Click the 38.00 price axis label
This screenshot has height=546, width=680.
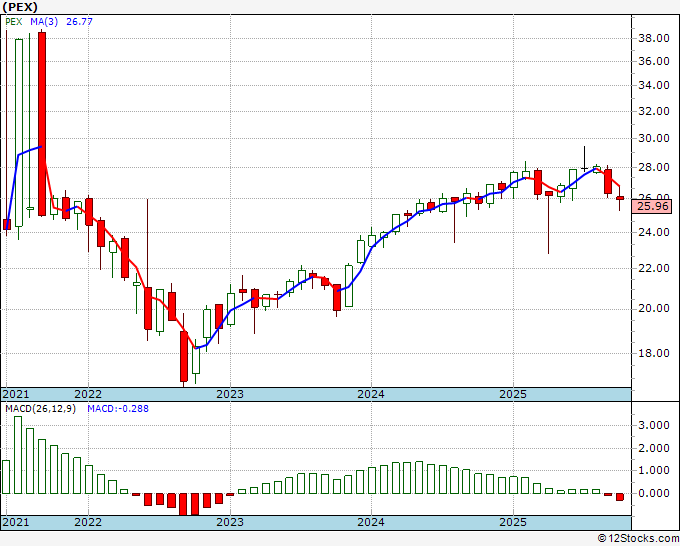click(654, 38)
